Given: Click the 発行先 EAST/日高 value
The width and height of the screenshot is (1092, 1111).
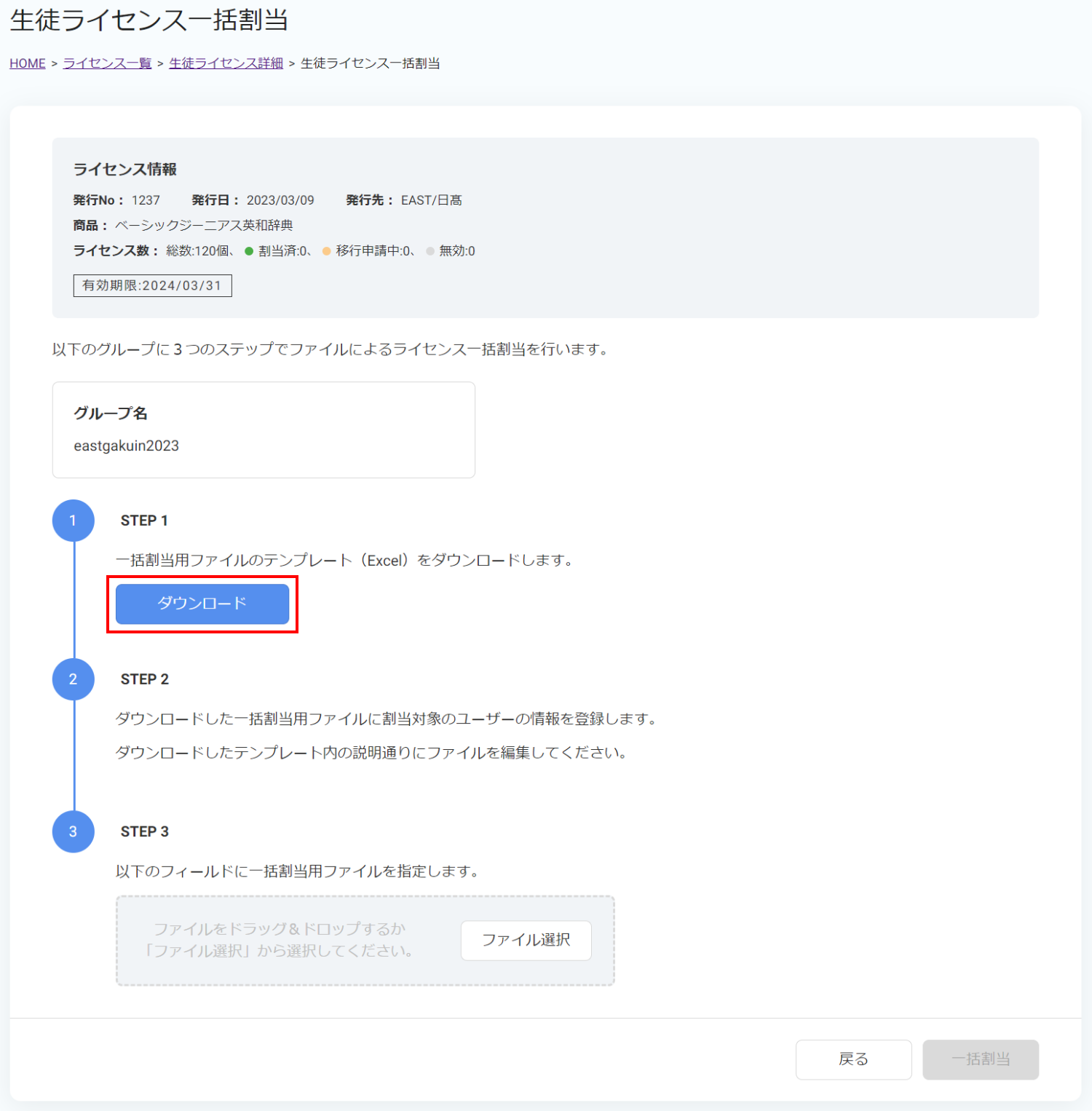Looking at the screenshot, I should [x=432, y=200].
